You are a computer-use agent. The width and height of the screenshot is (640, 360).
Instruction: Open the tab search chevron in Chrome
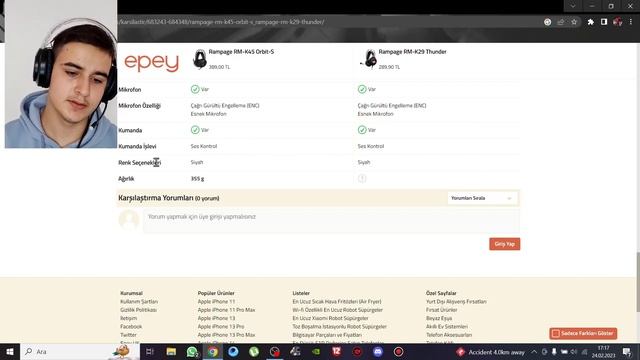pyautogui.click(x=573, y=6)
